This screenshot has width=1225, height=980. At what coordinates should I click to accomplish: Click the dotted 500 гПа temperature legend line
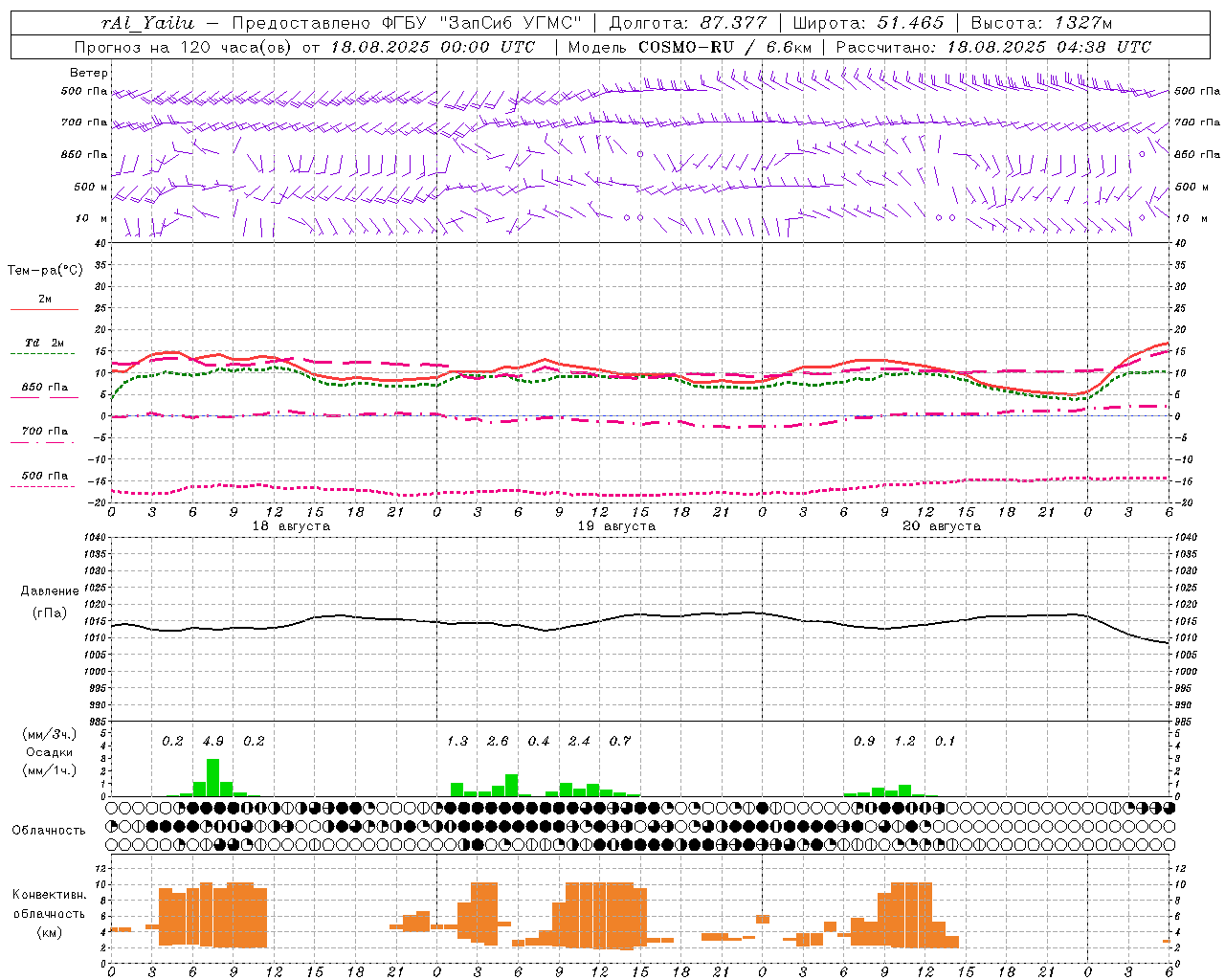[43, 486]
